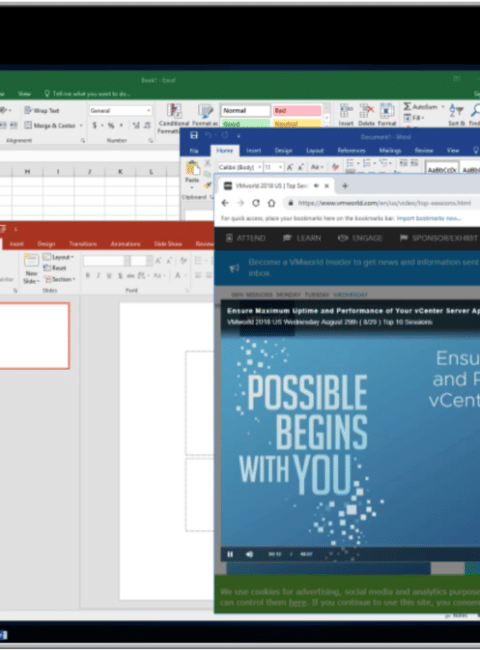
Task: Select column header K in Excel
Action: (120, 171)
